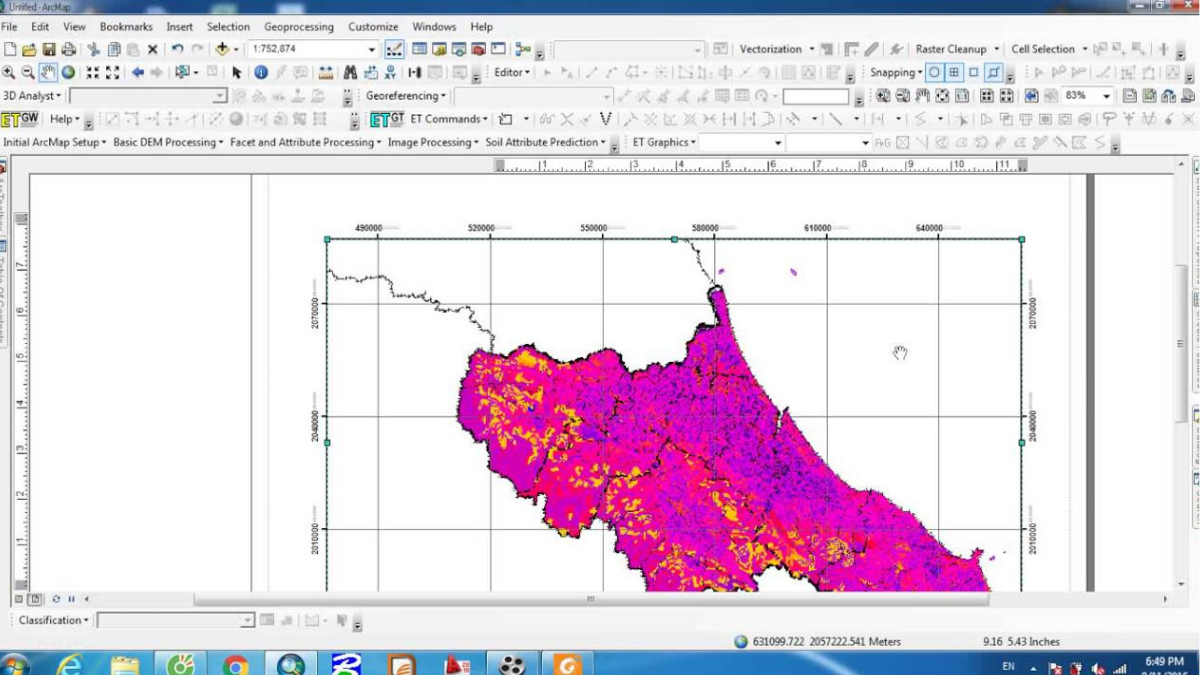The width and height of the screenshot is (1200, 675).
Task: Open Facet and Attribute Processing menu
Action: [x=306, y=142]
